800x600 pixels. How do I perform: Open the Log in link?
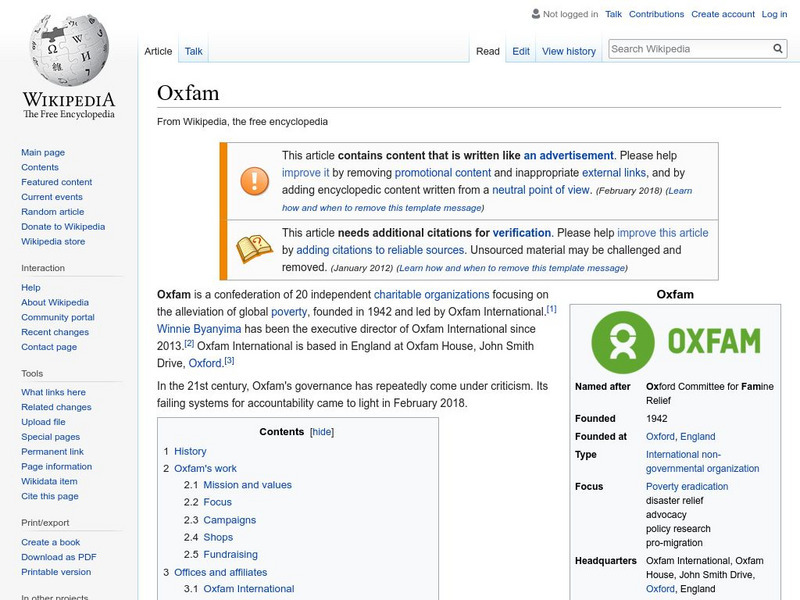[x=774, y=14]
